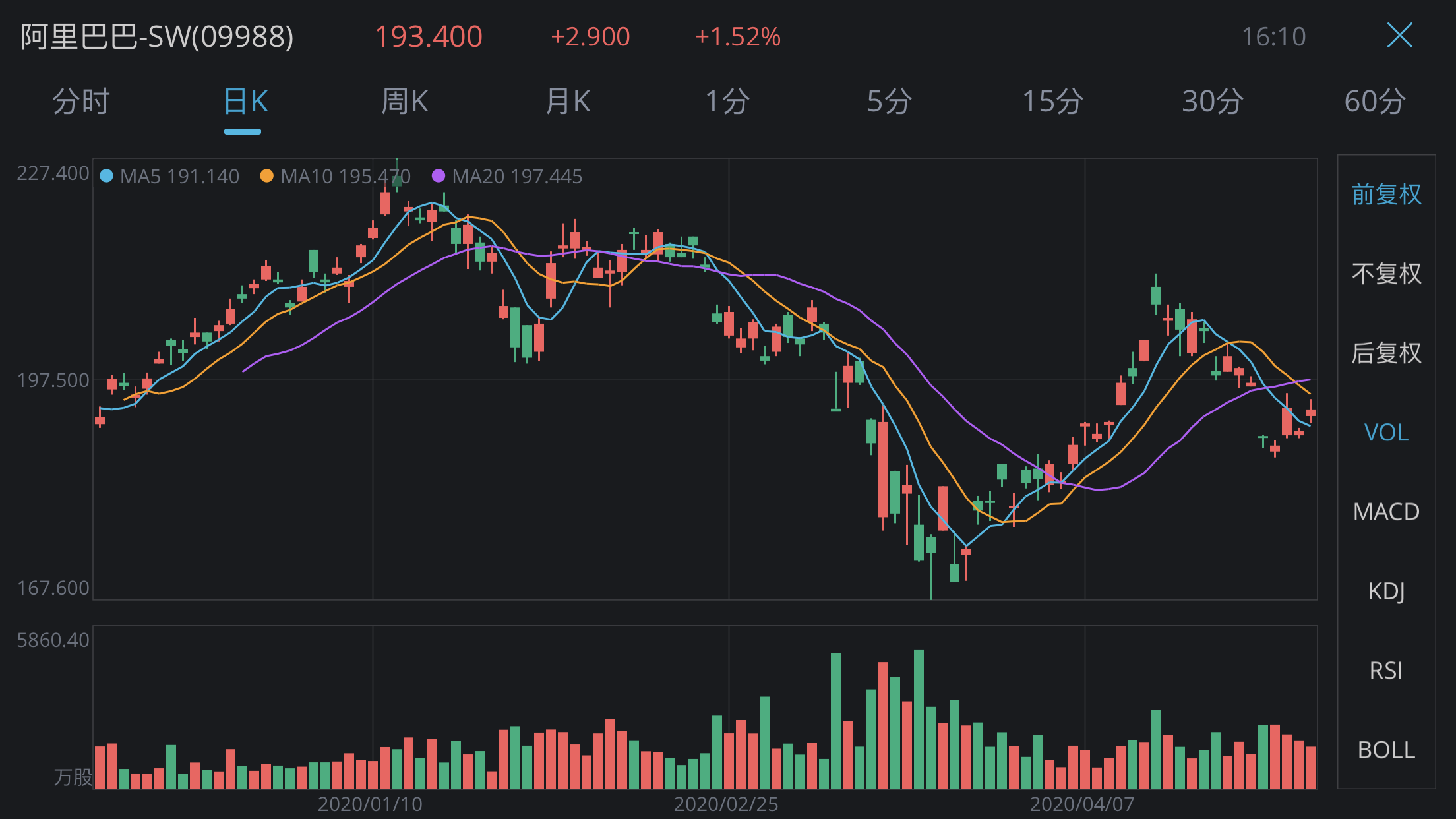Image resolution: width=1456 pixels, height=819 pixels.
Task: Click the MA10 orange legend dot
Action: (266, 176)
